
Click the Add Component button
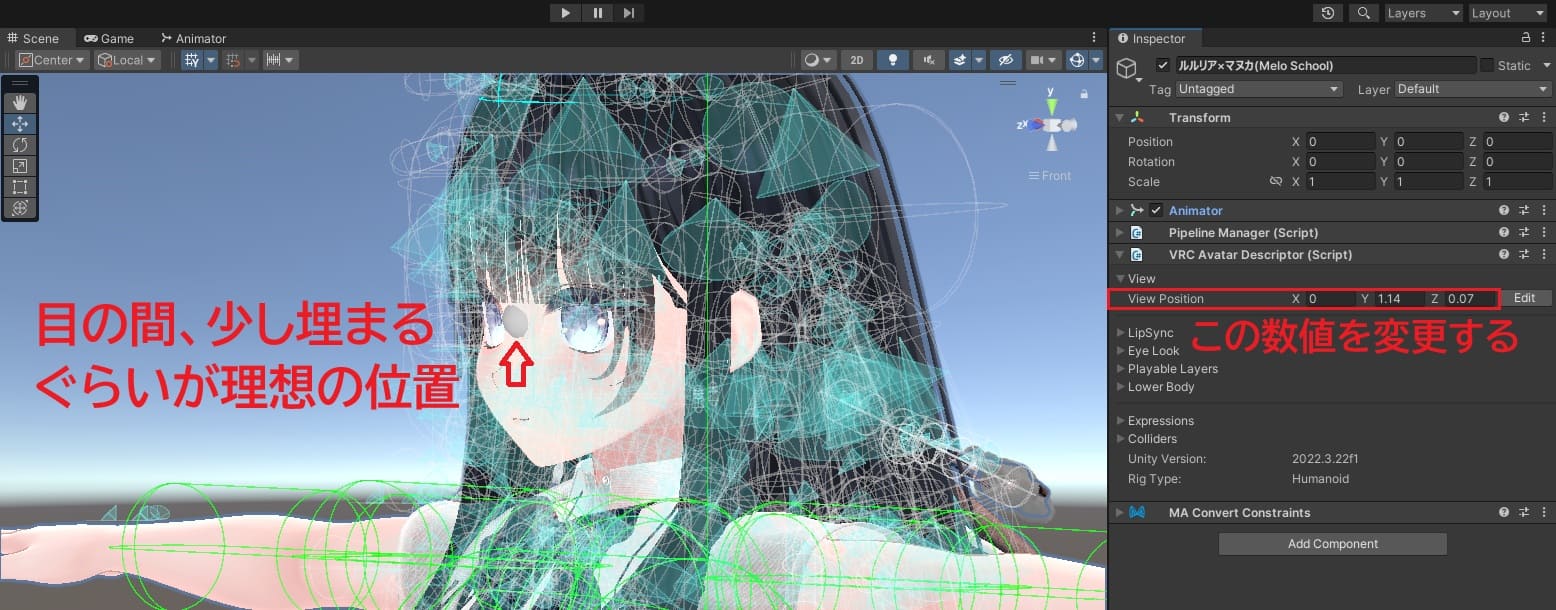point(1333,544)
